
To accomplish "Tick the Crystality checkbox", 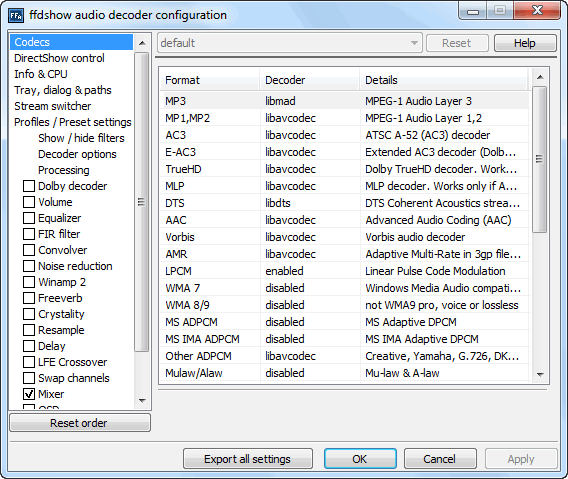I will (29, 314).
